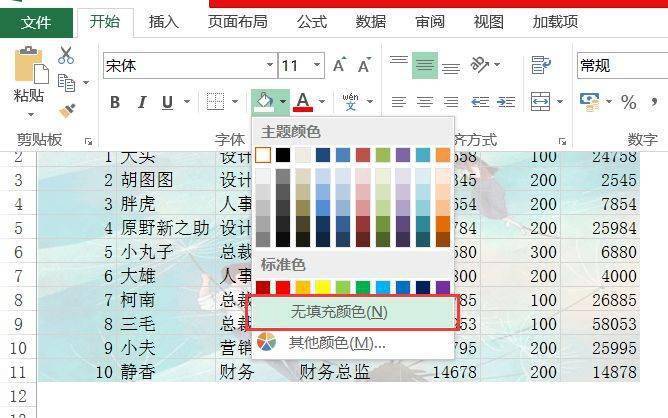Click the Copy icon in clipboard group

coord(66,83)
